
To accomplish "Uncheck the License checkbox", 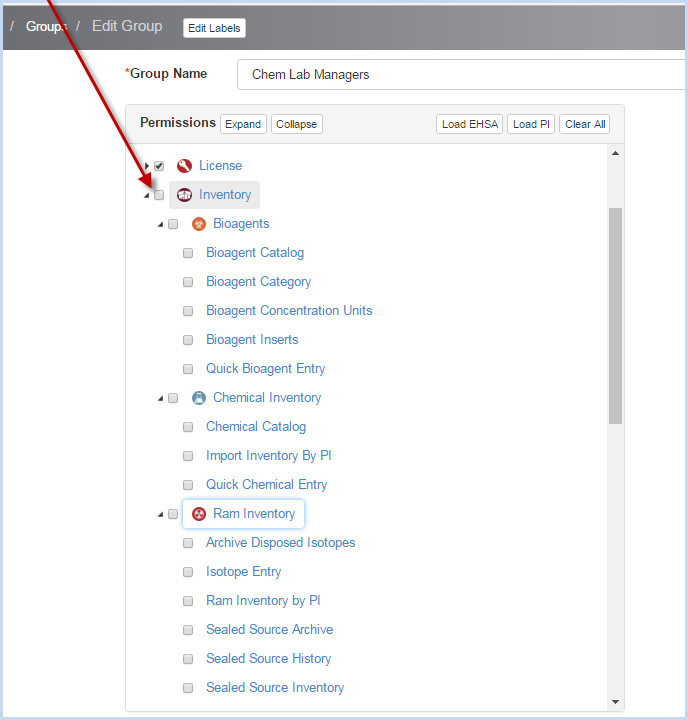I will click(159, 166).
